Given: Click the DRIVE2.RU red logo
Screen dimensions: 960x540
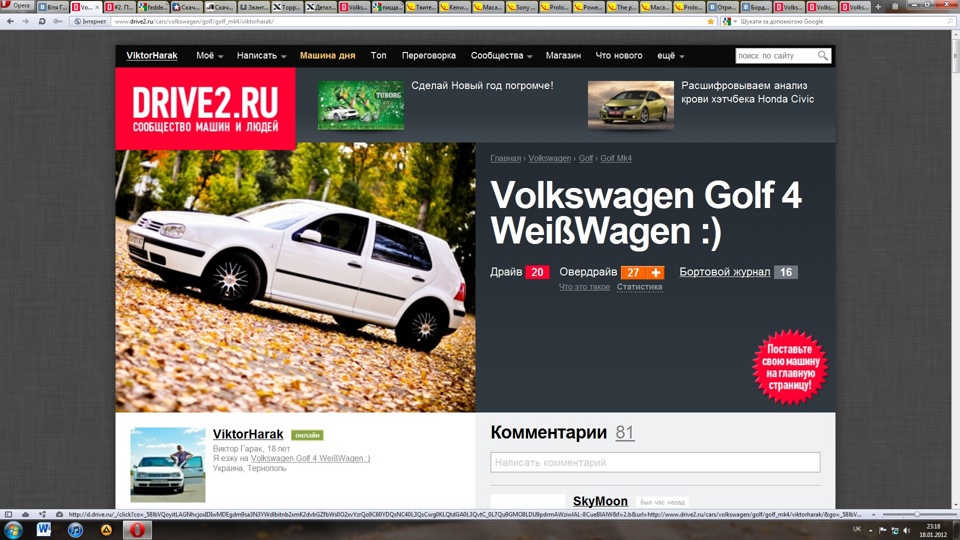Looking at the screenshot, I should [206, 108].
